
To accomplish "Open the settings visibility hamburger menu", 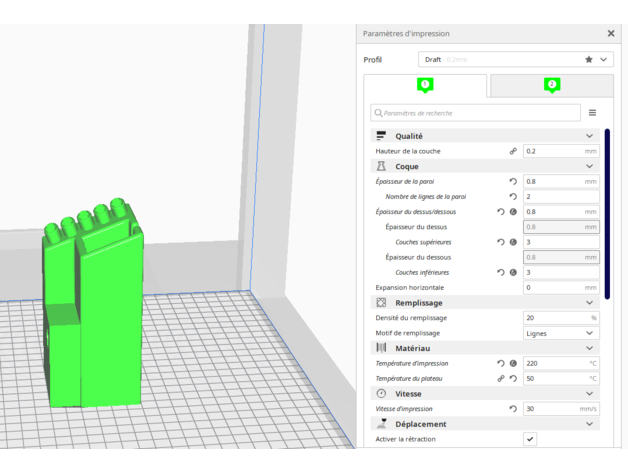I will coord(592,113).
